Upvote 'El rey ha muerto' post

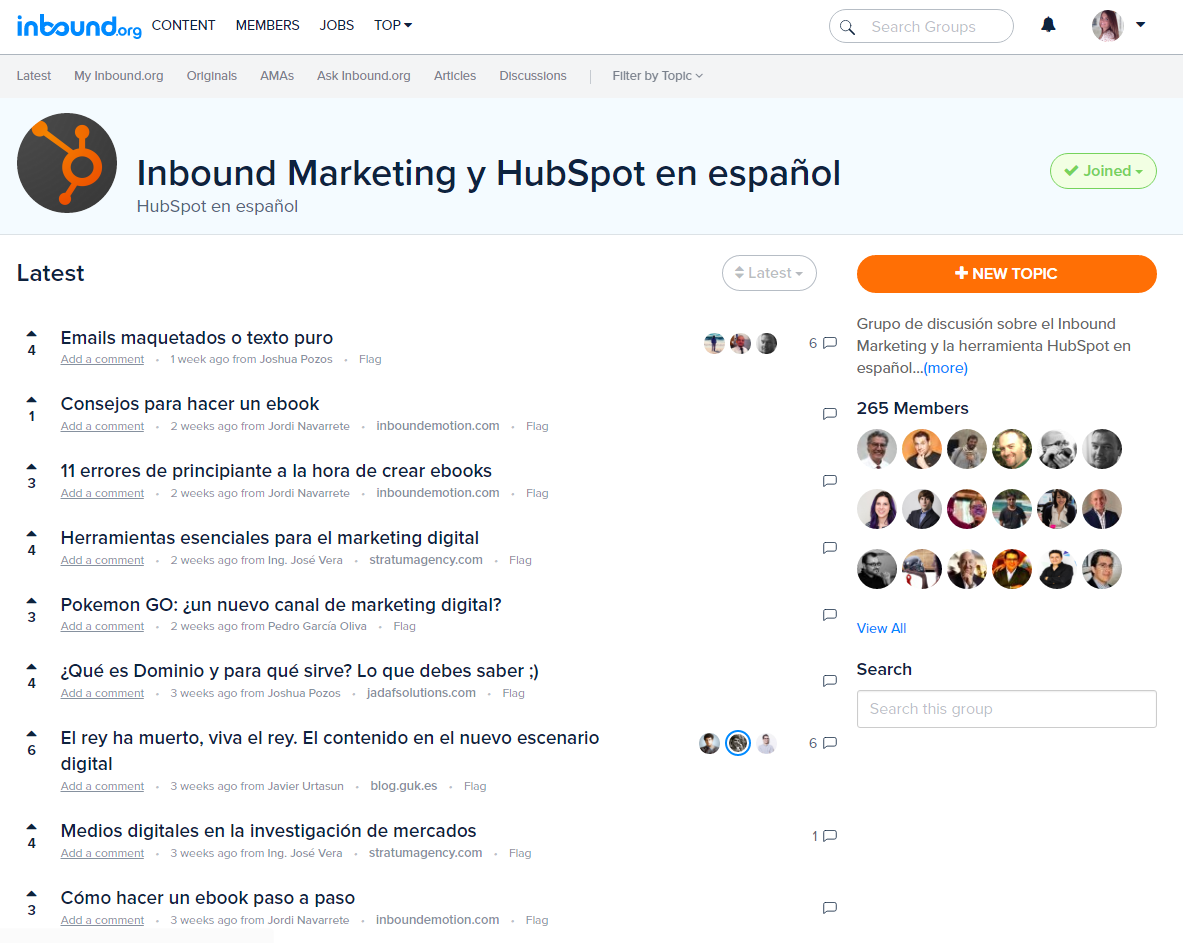tap(31, 734)
